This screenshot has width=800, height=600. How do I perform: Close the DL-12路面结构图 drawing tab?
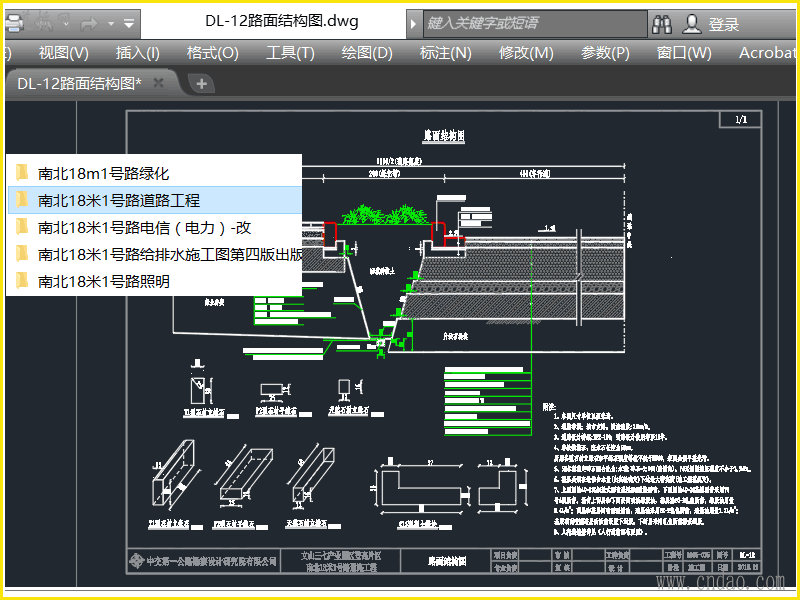(x=158, y=83)
